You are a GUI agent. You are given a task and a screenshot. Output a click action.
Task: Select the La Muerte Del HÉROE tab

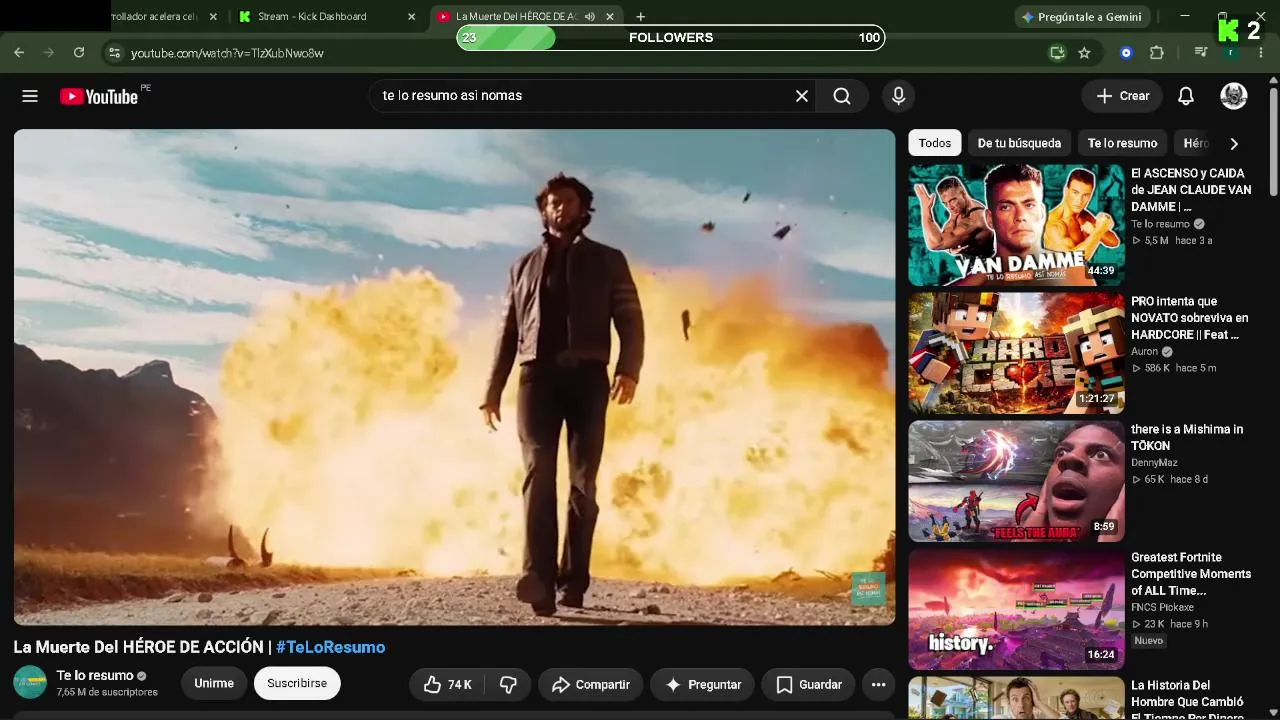(526, 17)
